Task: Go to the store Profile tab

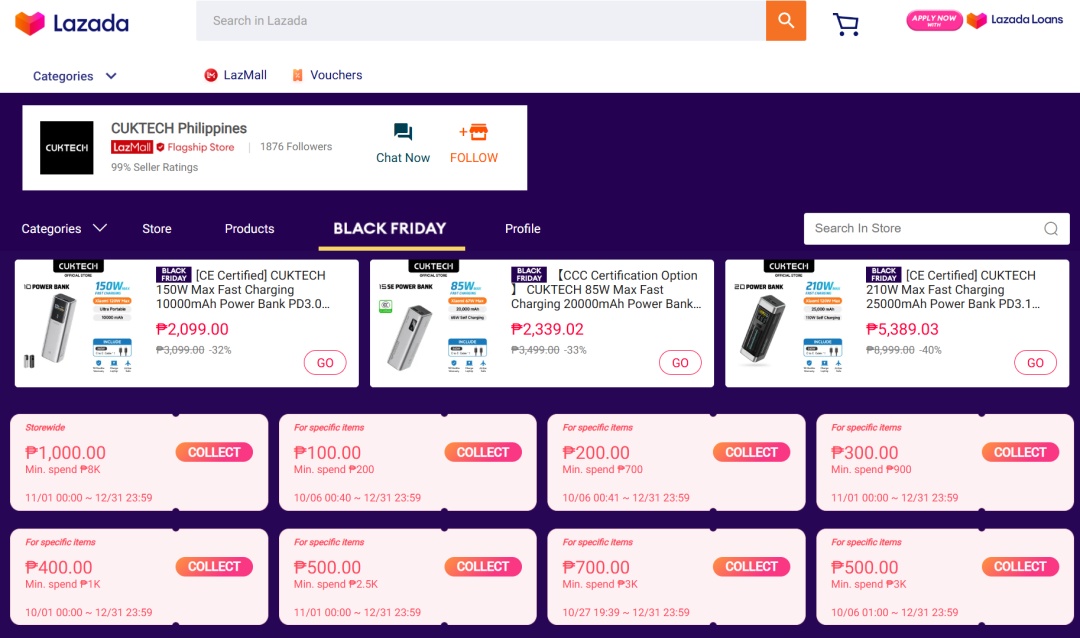Action: coord(522,229)
